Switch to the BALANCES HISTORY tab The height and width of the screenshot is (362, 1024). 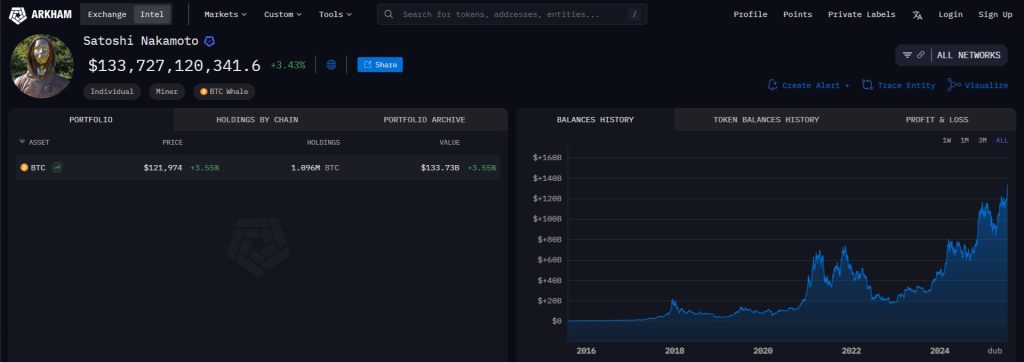595,120
